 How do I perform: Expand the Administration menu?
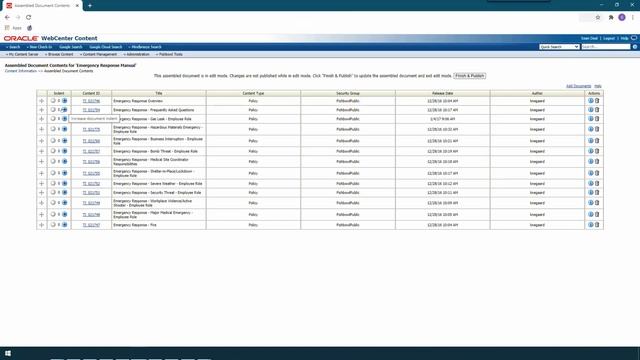click(136, 54)
